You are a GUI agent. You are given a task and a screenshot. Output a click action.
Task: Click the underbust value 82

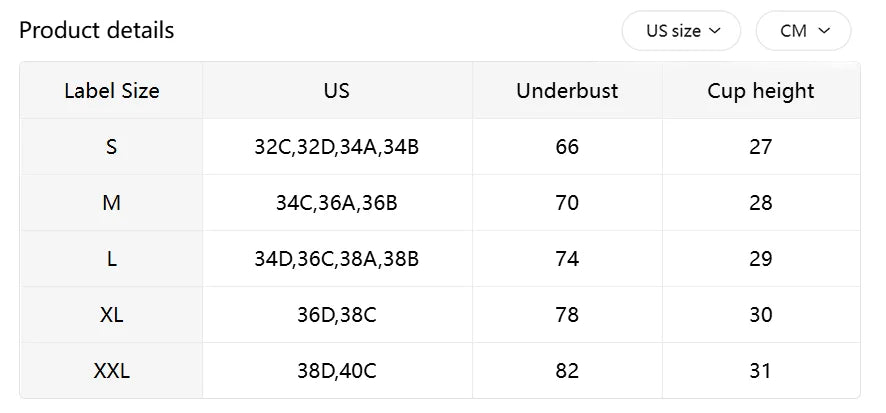567,371
